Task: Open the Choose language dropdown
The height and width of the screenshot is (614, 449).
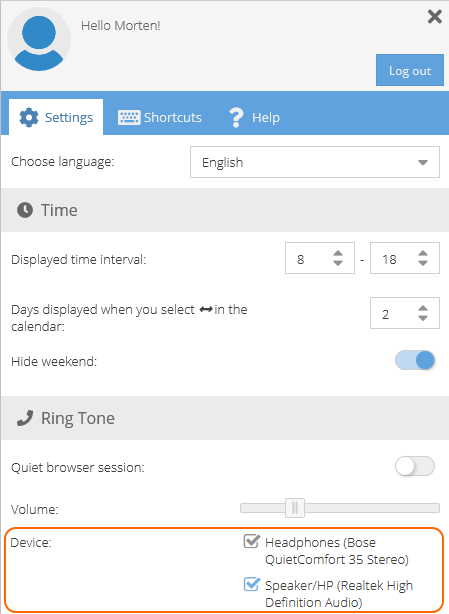Action: 315,162
